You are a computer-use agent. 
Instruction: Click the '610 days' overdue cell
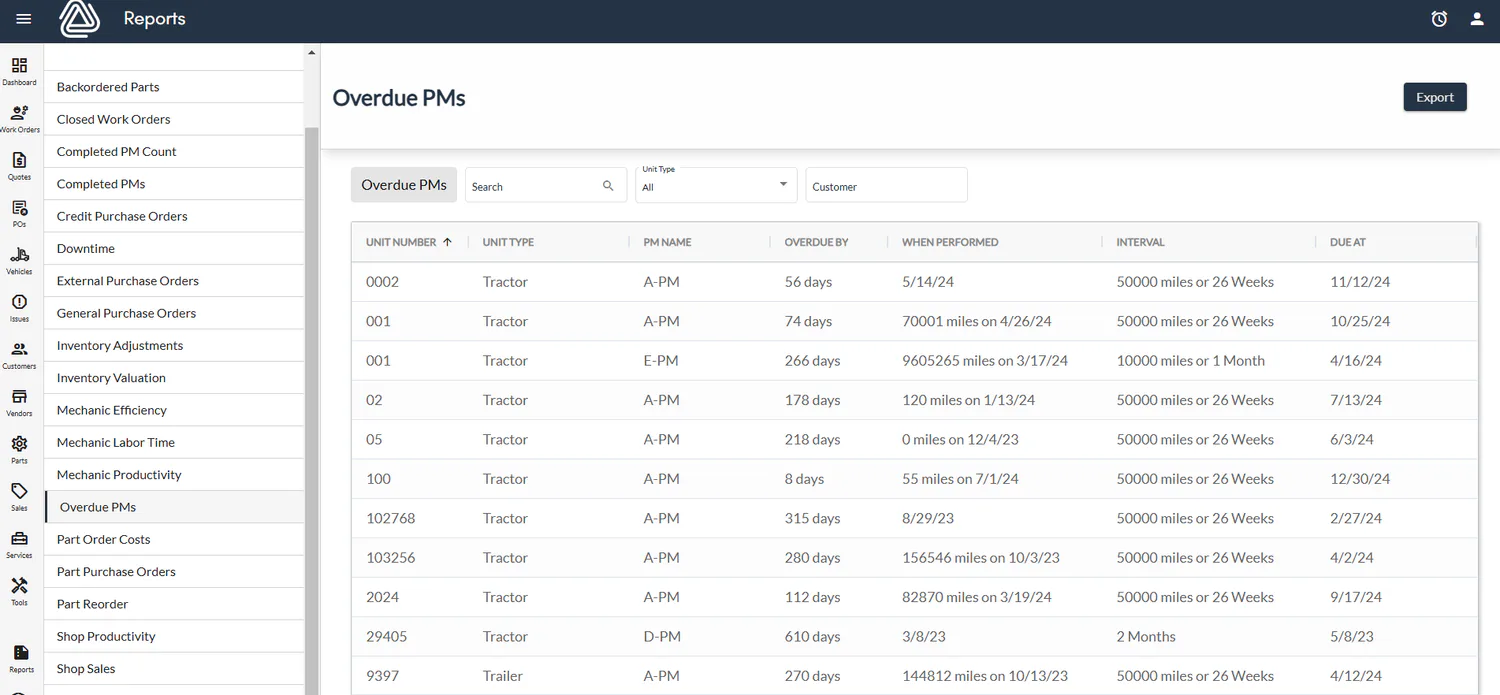click(812, 636)
